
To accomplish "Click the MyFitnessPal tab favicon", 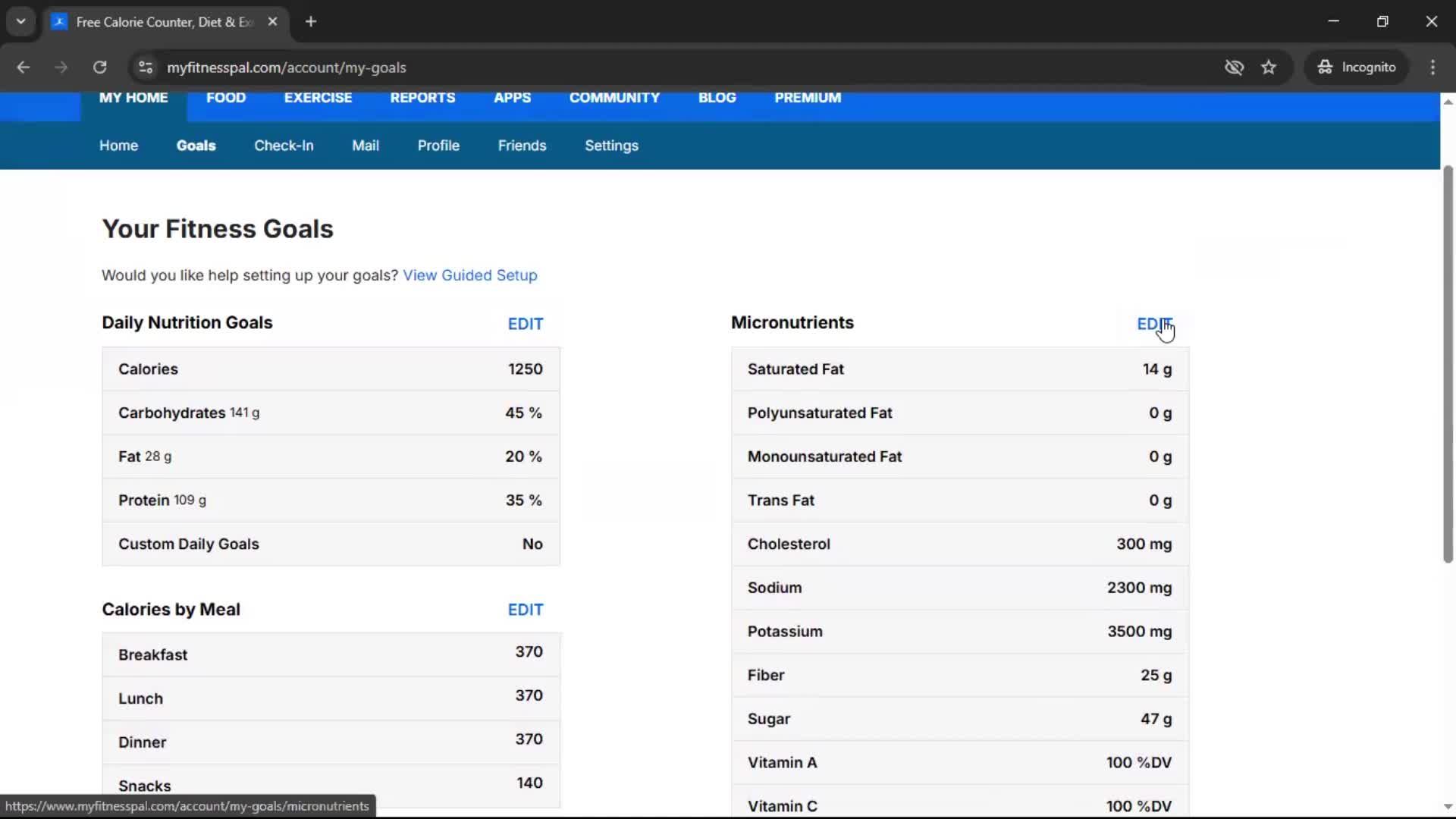I will [x=59, y=22].
